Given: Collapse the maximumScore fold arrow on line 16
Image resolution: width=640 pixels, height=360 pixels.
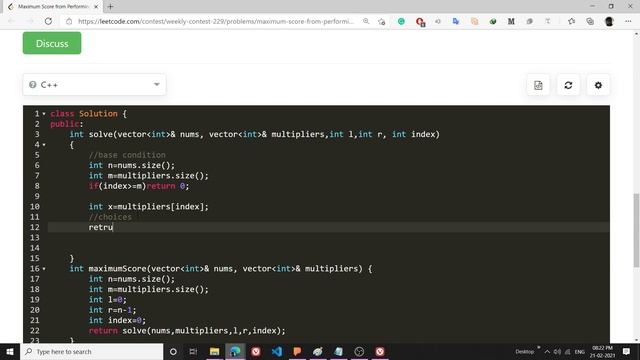Looking at the screenshot, I should point(44,269).
